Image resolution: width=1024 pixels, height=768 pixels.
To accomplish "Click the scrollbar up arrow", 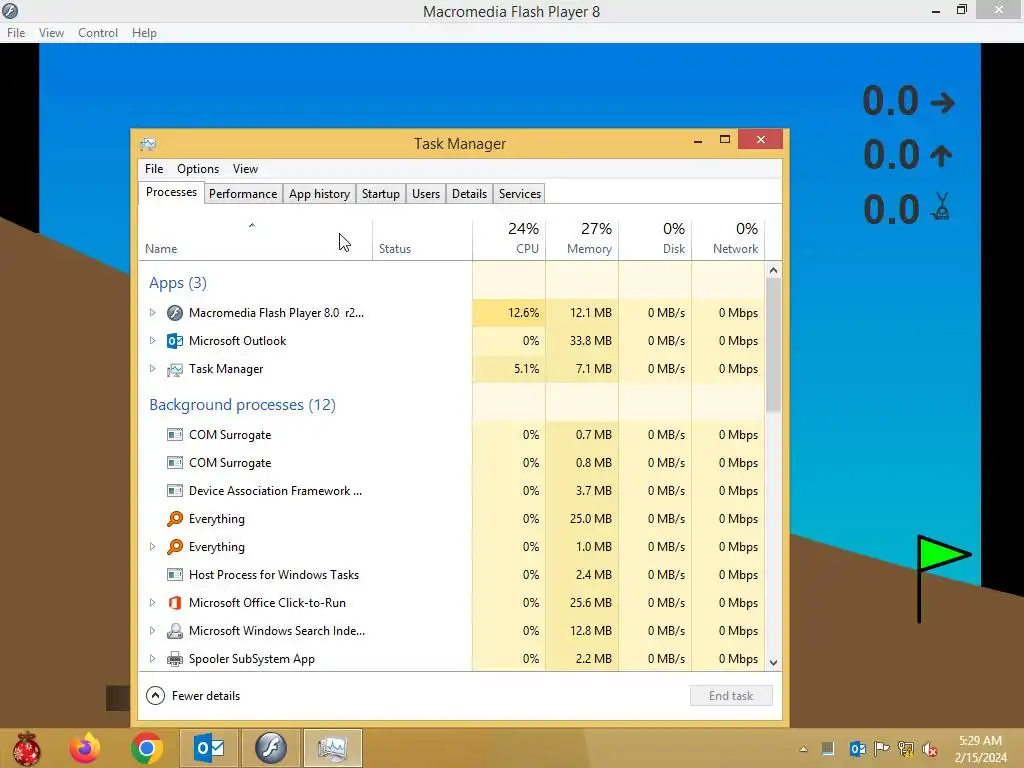I will tap(773, 270).
